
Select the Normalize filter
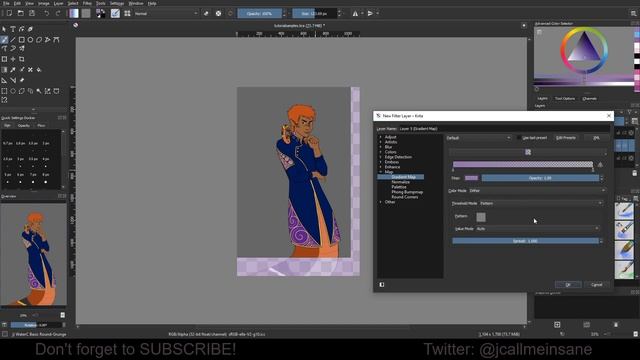tap(400, 182)
